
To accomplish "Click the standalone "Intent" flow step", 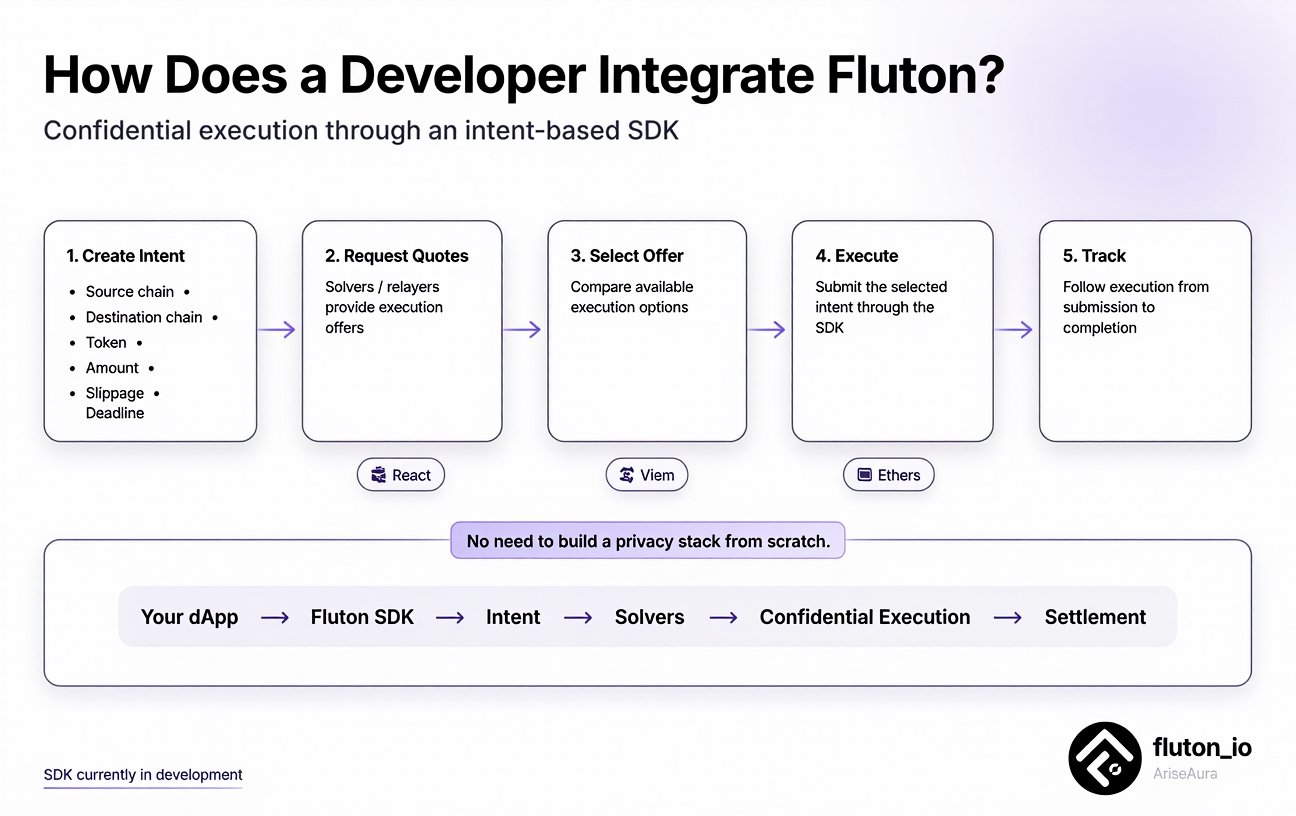I will (x=513, y=617).
